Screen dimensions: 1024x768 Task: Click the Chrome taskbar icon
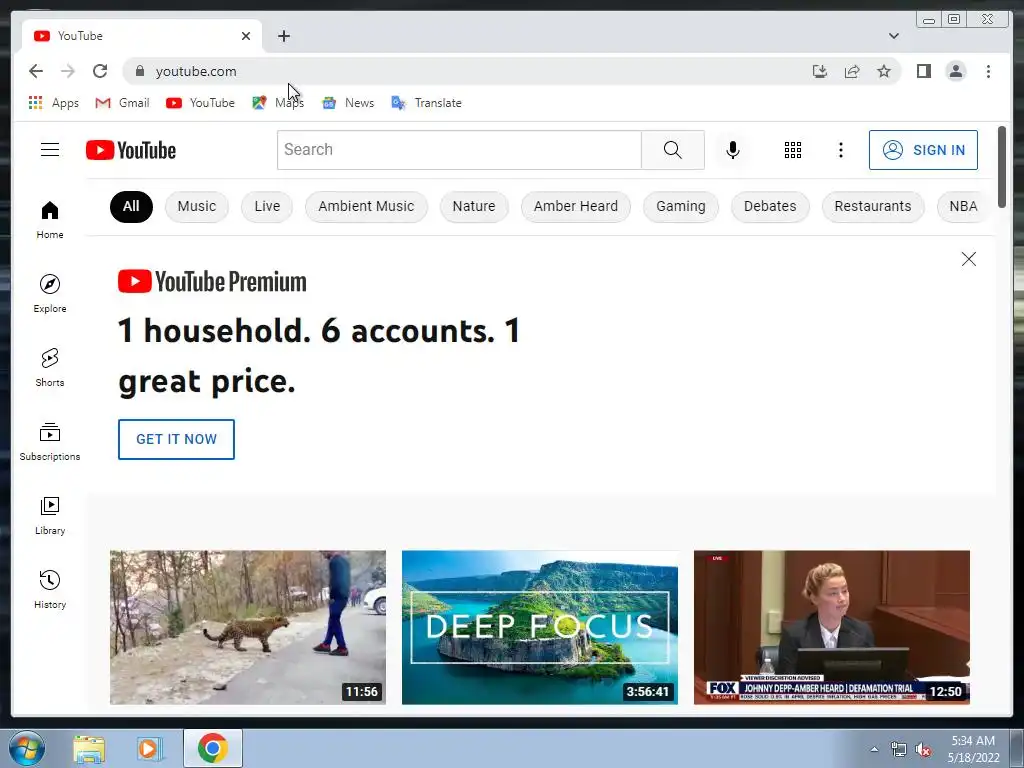tap(213, 748)
